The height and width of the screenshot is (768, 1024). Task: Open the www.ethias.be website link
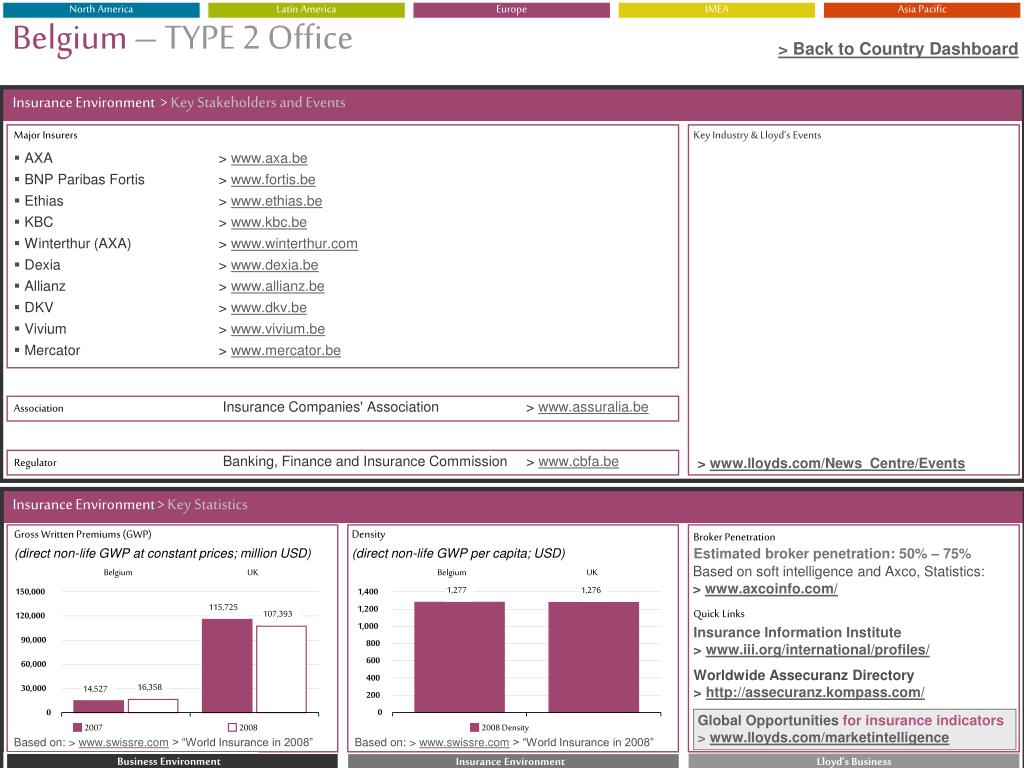point(276,201)
